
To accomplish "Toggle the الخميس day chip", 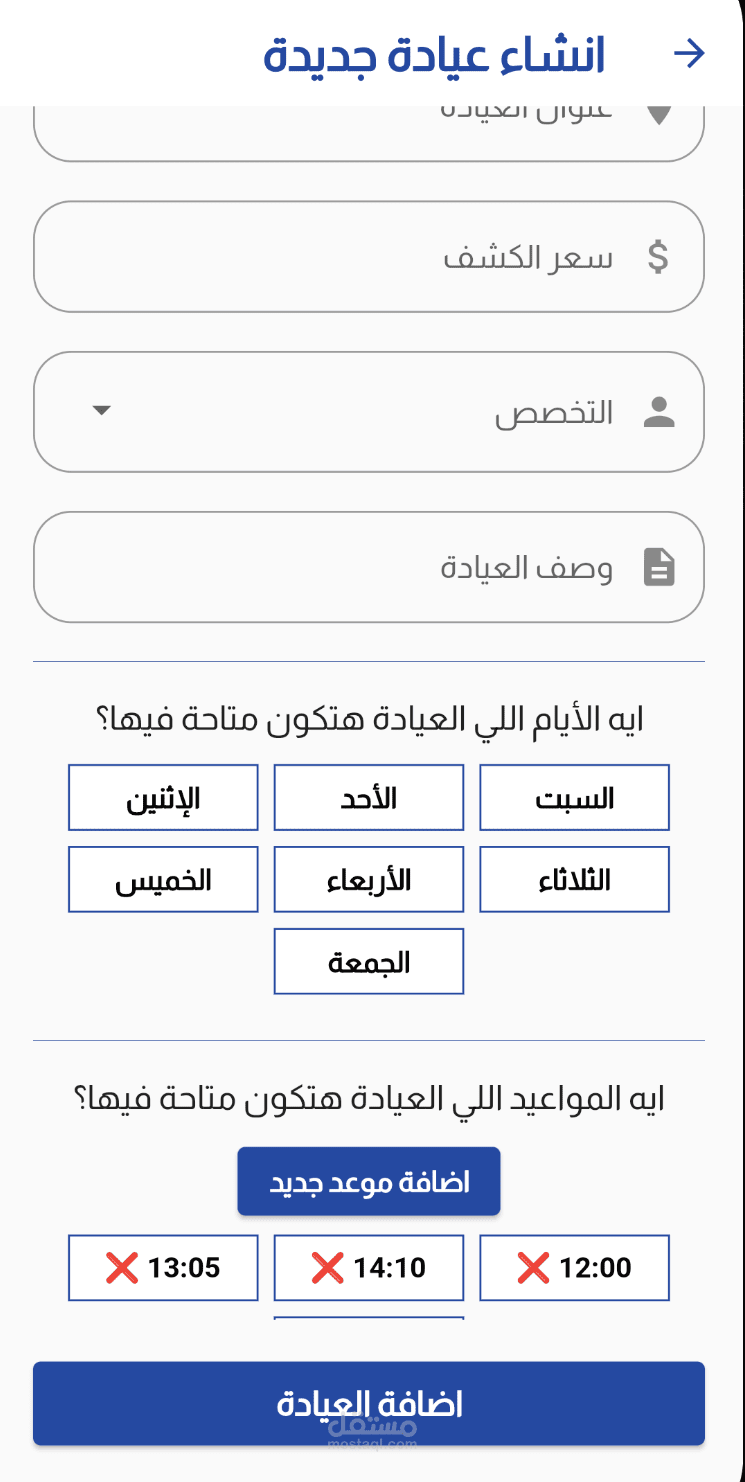I will [163, 880].
